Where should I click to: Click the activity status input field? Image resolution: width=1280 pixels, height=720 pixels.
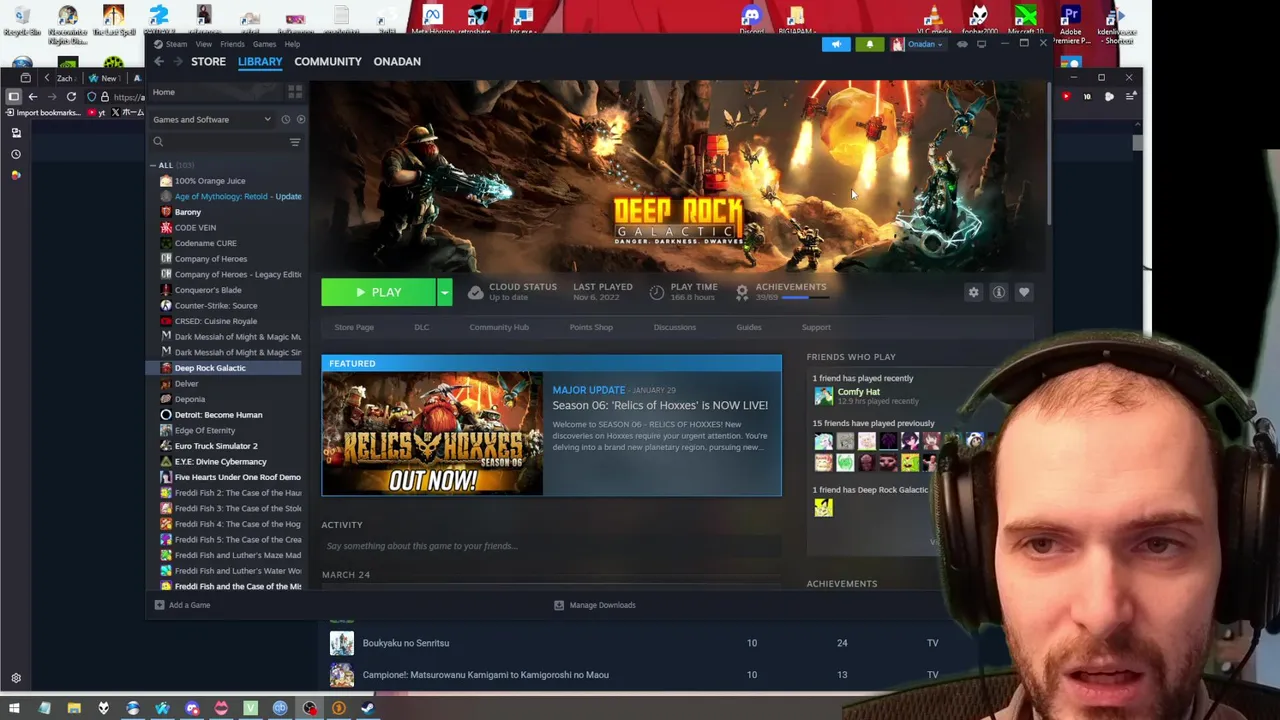point(550,546)
